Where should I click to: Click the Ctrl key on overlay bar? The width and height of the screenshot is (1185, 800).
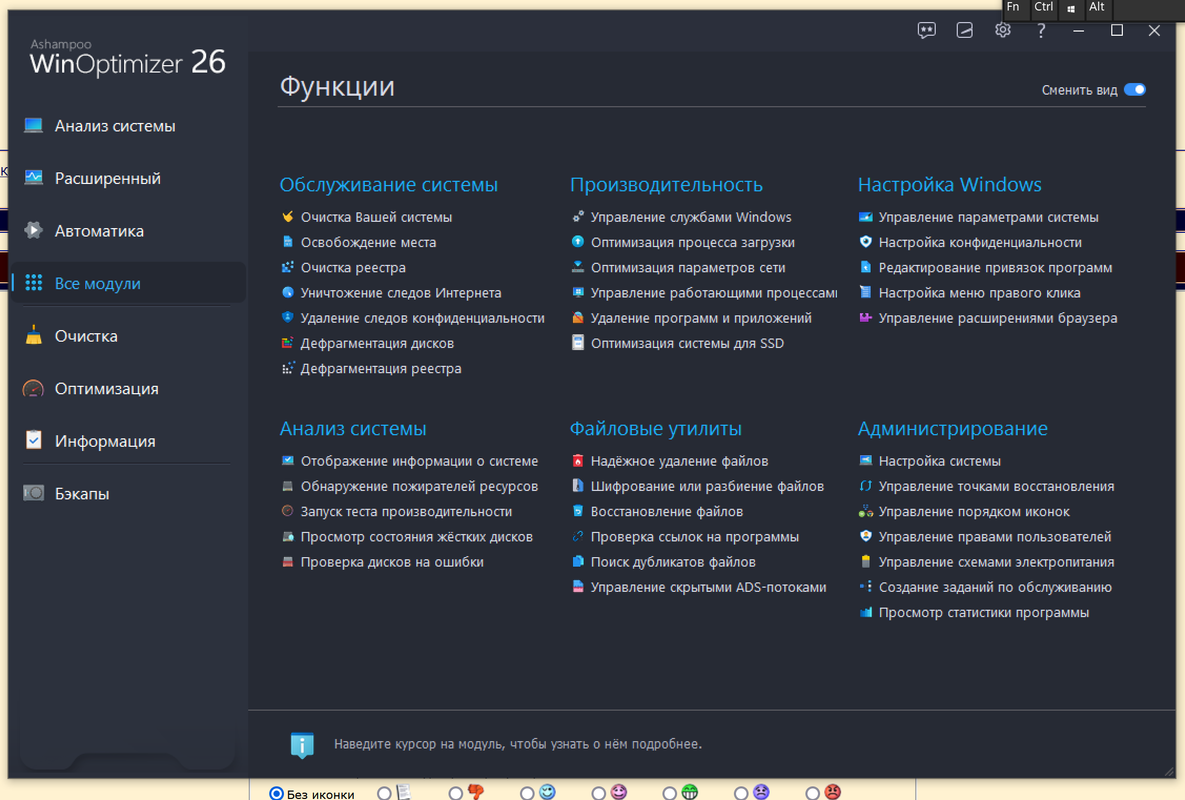1043,8
